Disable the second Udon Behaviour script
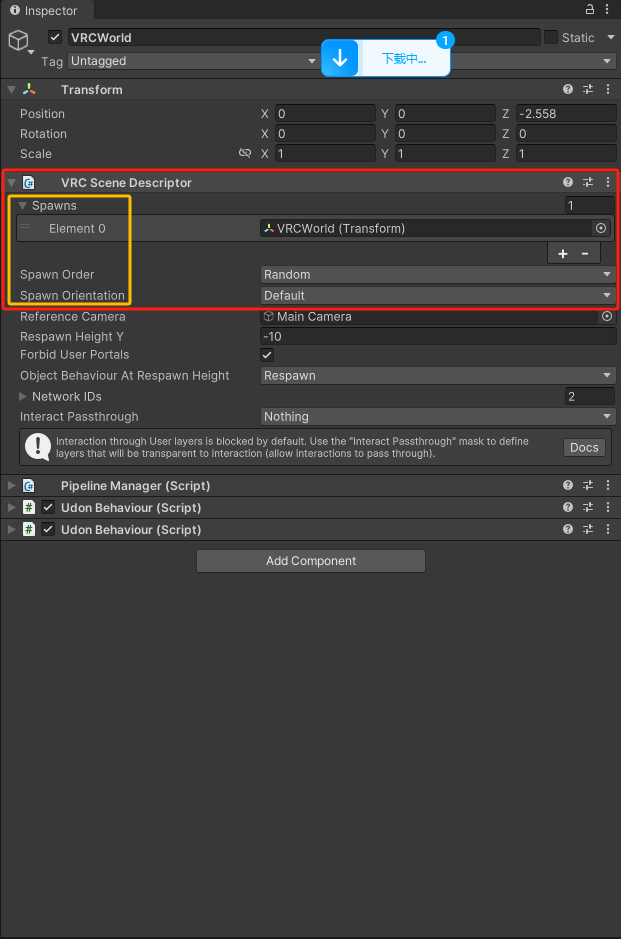Viewport: 621px width, 939px height. [x=48, y=529]
